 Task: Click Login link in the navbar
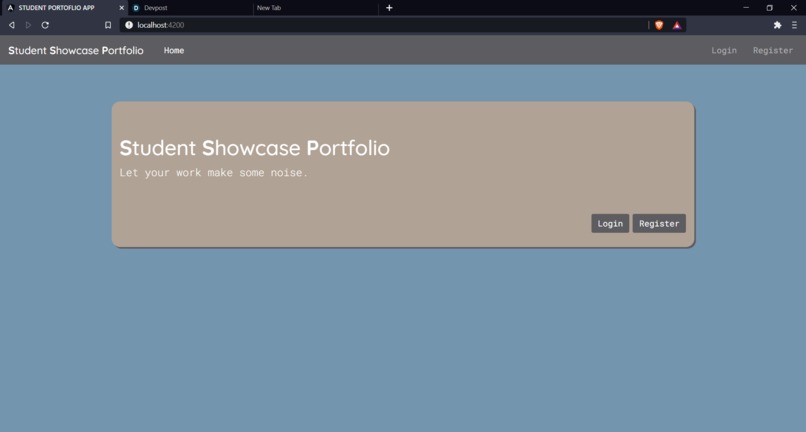tap(724, 50)
